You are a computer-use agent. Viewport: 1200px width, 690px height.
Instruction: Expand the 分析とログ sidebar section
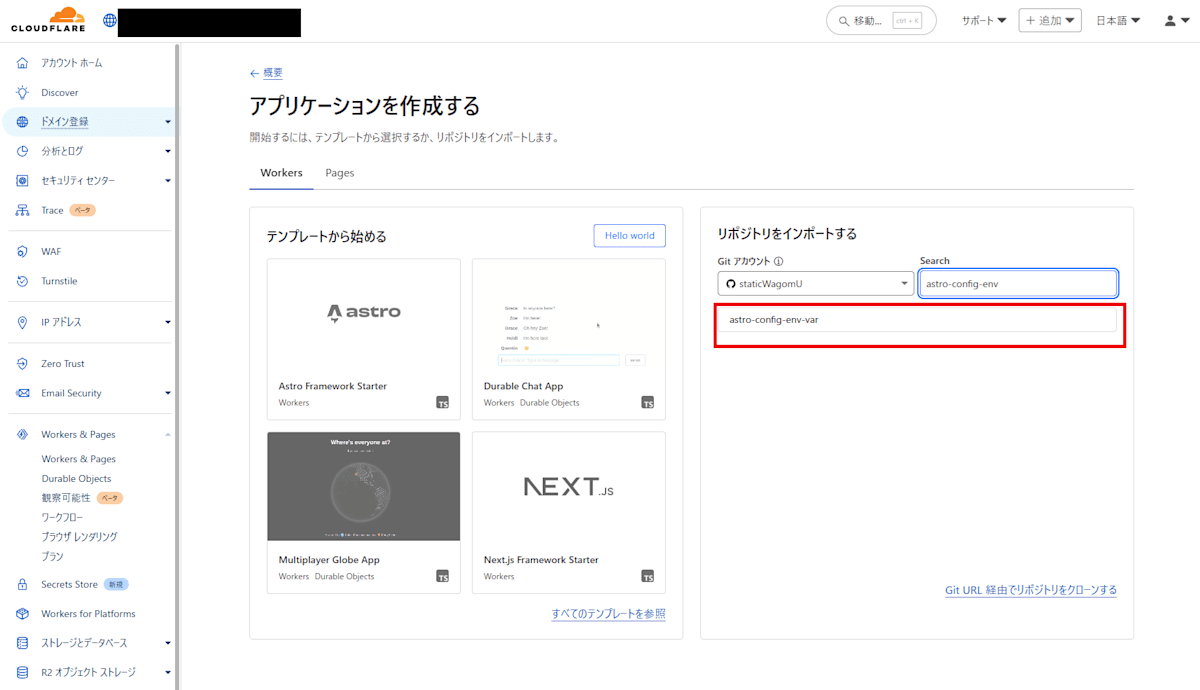(168, 151)
